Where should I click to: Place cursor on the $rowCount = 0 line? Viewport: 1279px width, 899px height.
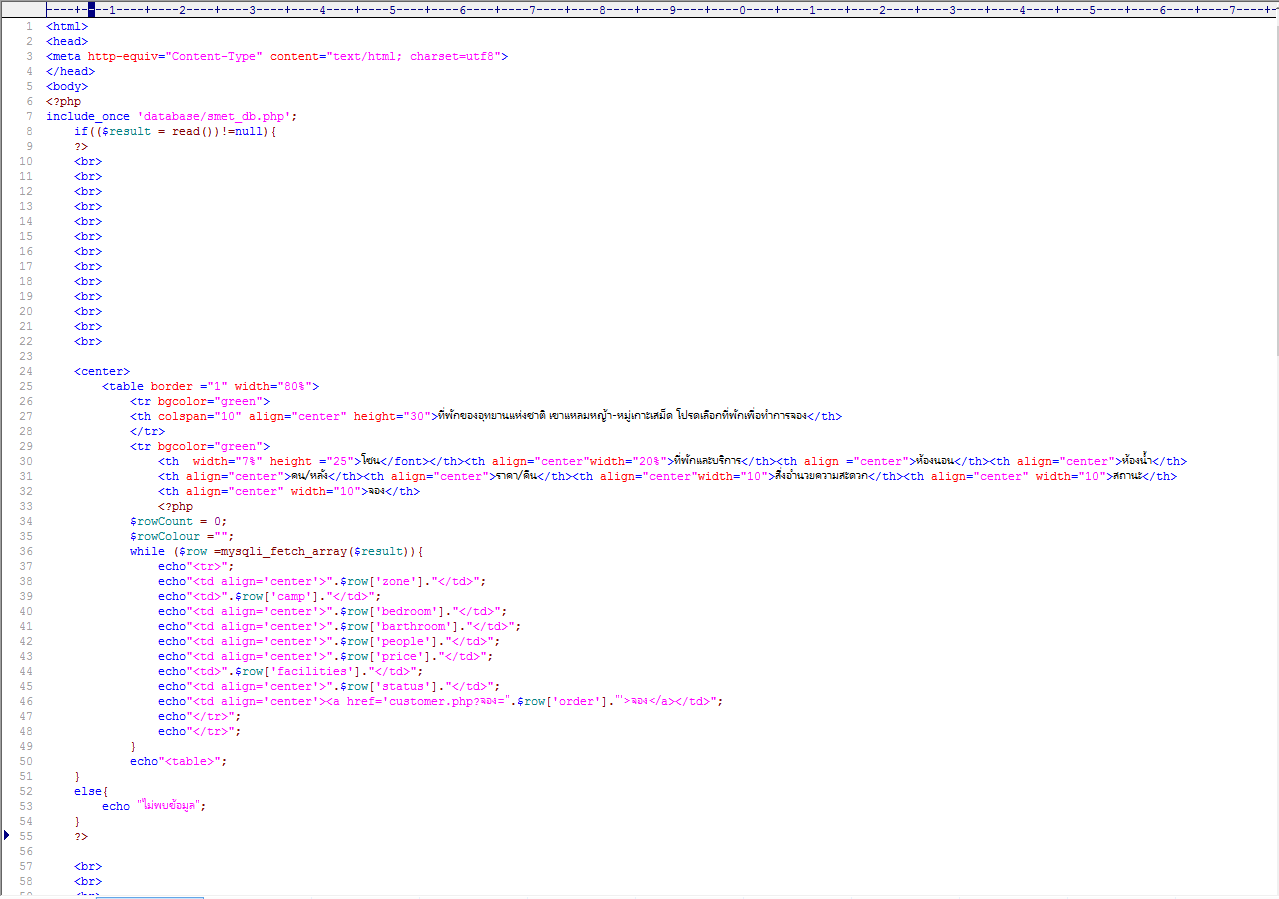pyautogui.click(x=178, y=521)
